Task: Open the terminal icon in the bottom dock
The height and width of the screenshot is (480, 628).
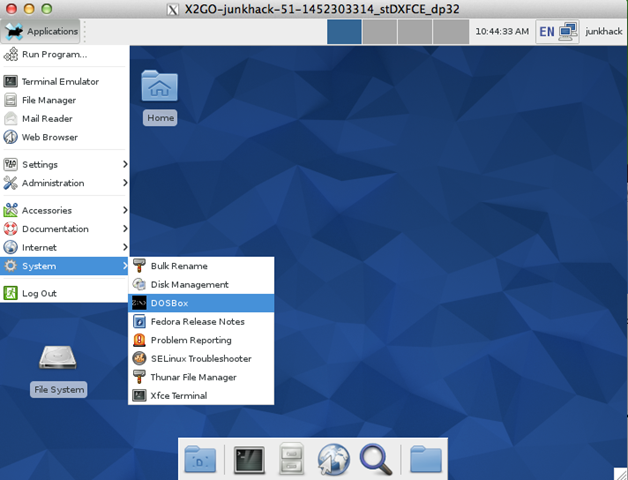Action: point(248,459)
